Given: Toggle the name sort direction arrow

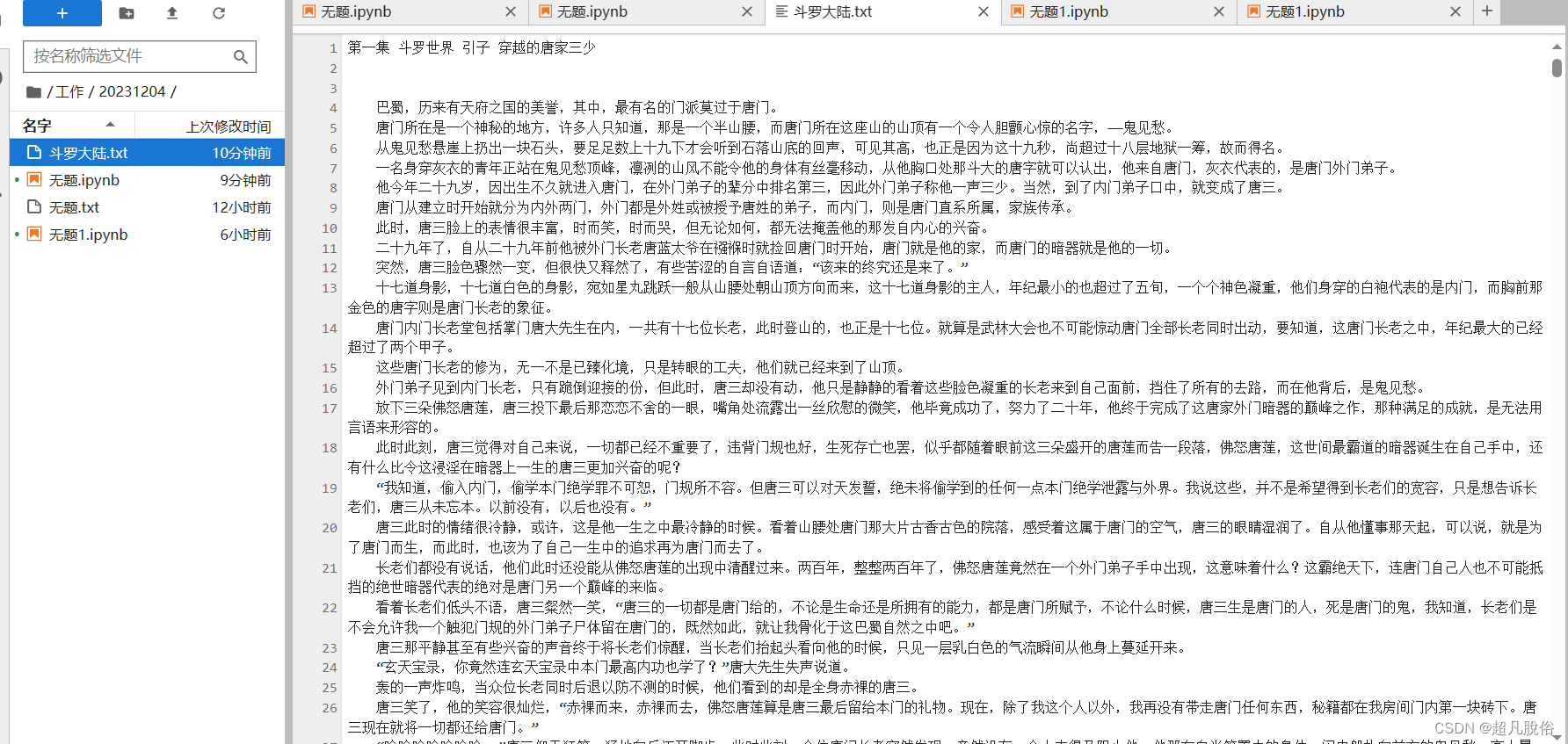Looking at the screenshot, I should click(x=110, y=125).
